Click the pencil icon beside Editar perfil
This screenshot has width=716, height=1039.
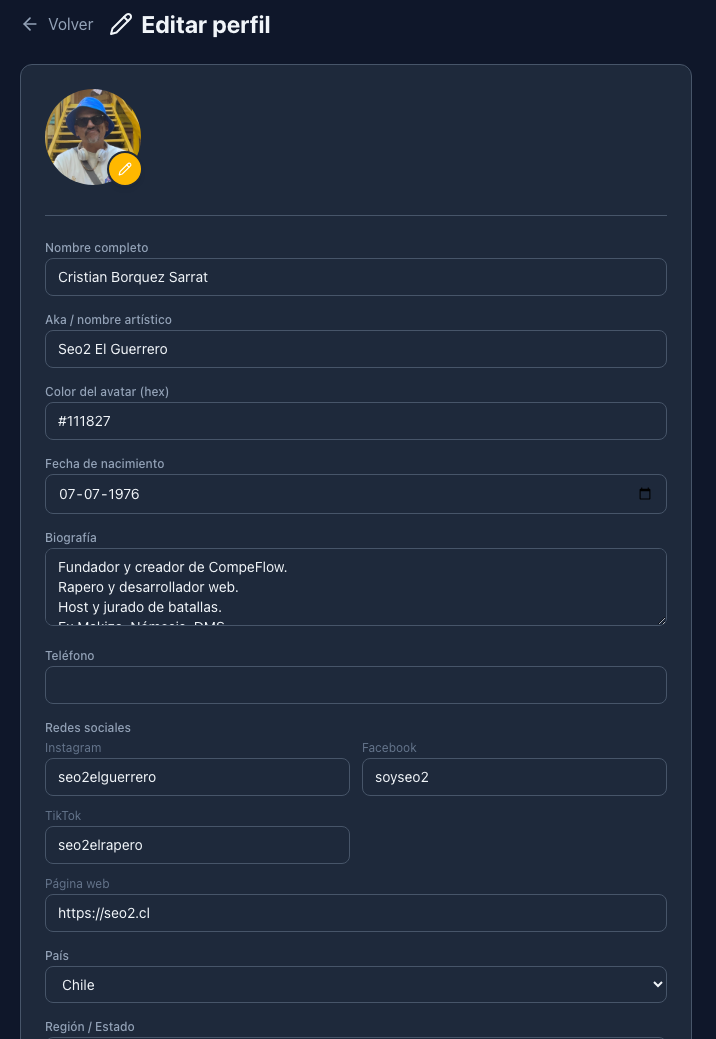121,24
